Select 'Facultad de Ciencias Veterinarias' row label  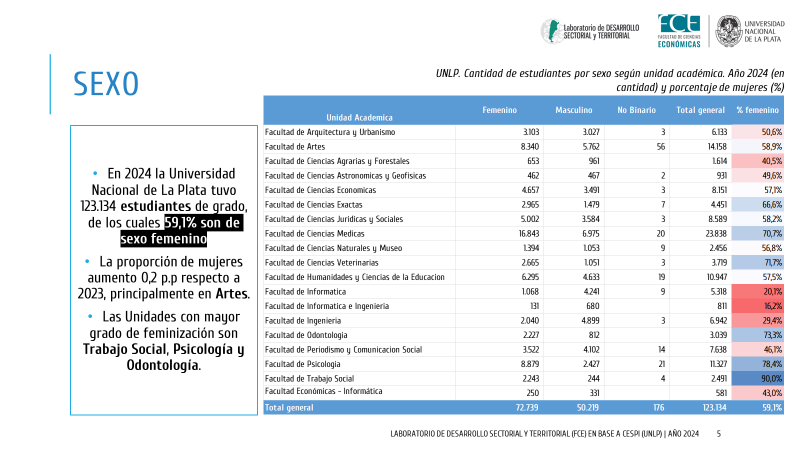pos(321,263)
